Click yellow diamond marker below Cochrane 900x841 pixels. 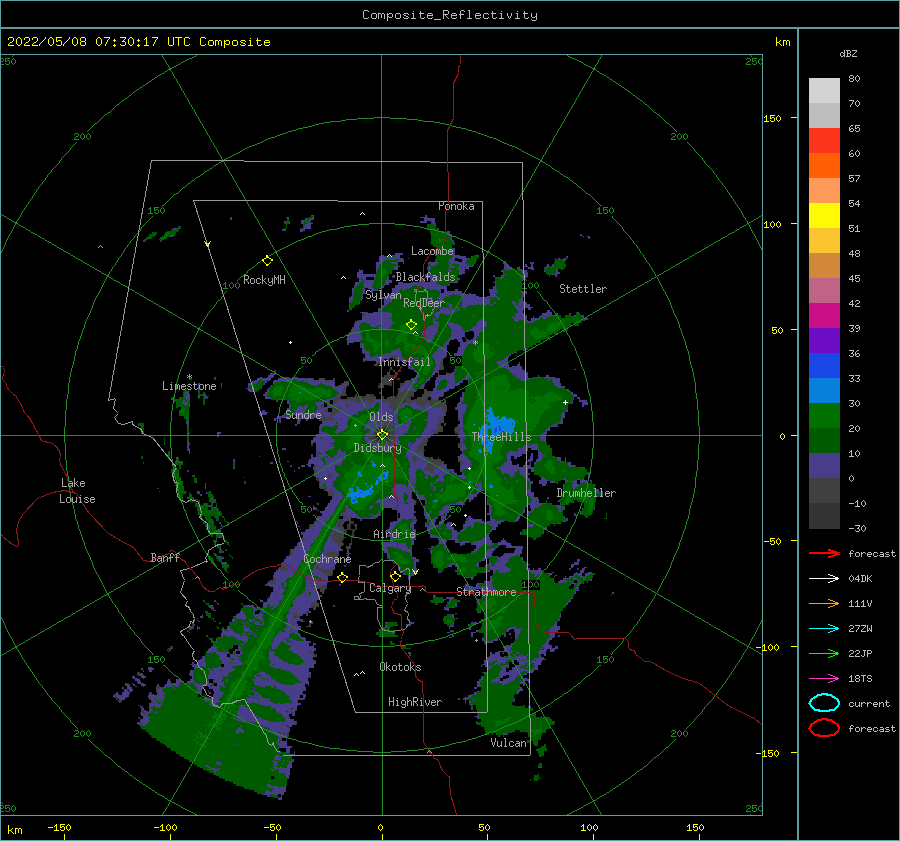coord(343,577)
